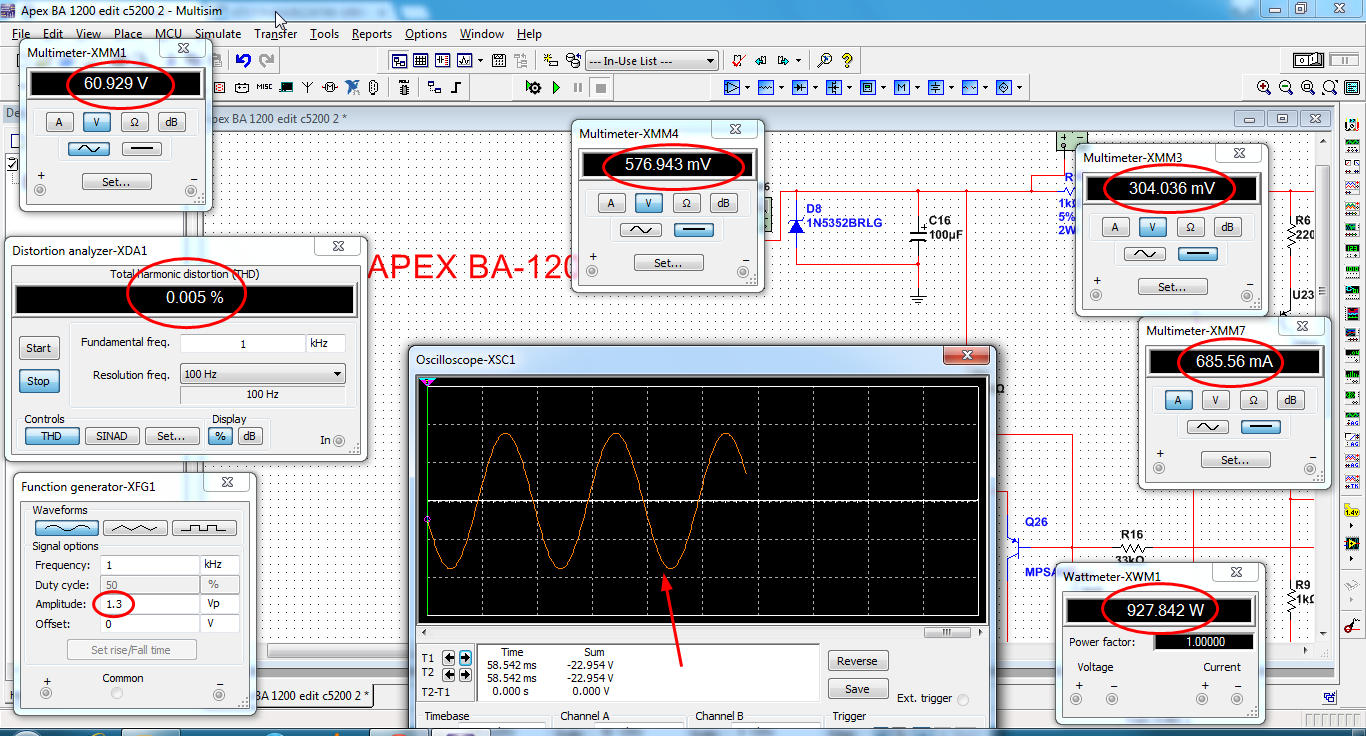
Task: Set XMM1 multimeter to ammeter mode
Action: click(59, 122)
